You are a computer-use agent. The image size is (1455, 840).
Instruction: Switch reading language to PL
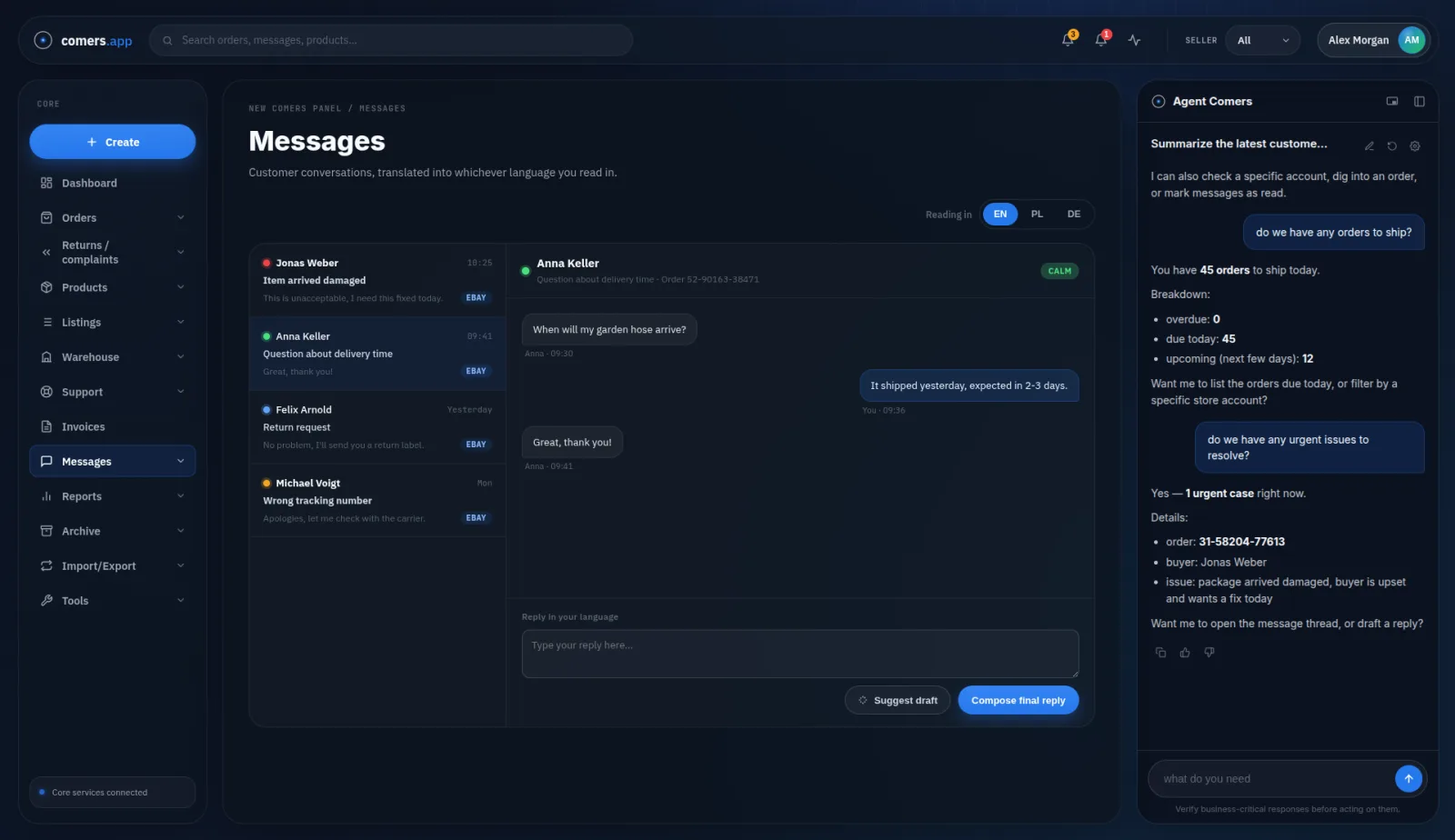[1037, 215]
